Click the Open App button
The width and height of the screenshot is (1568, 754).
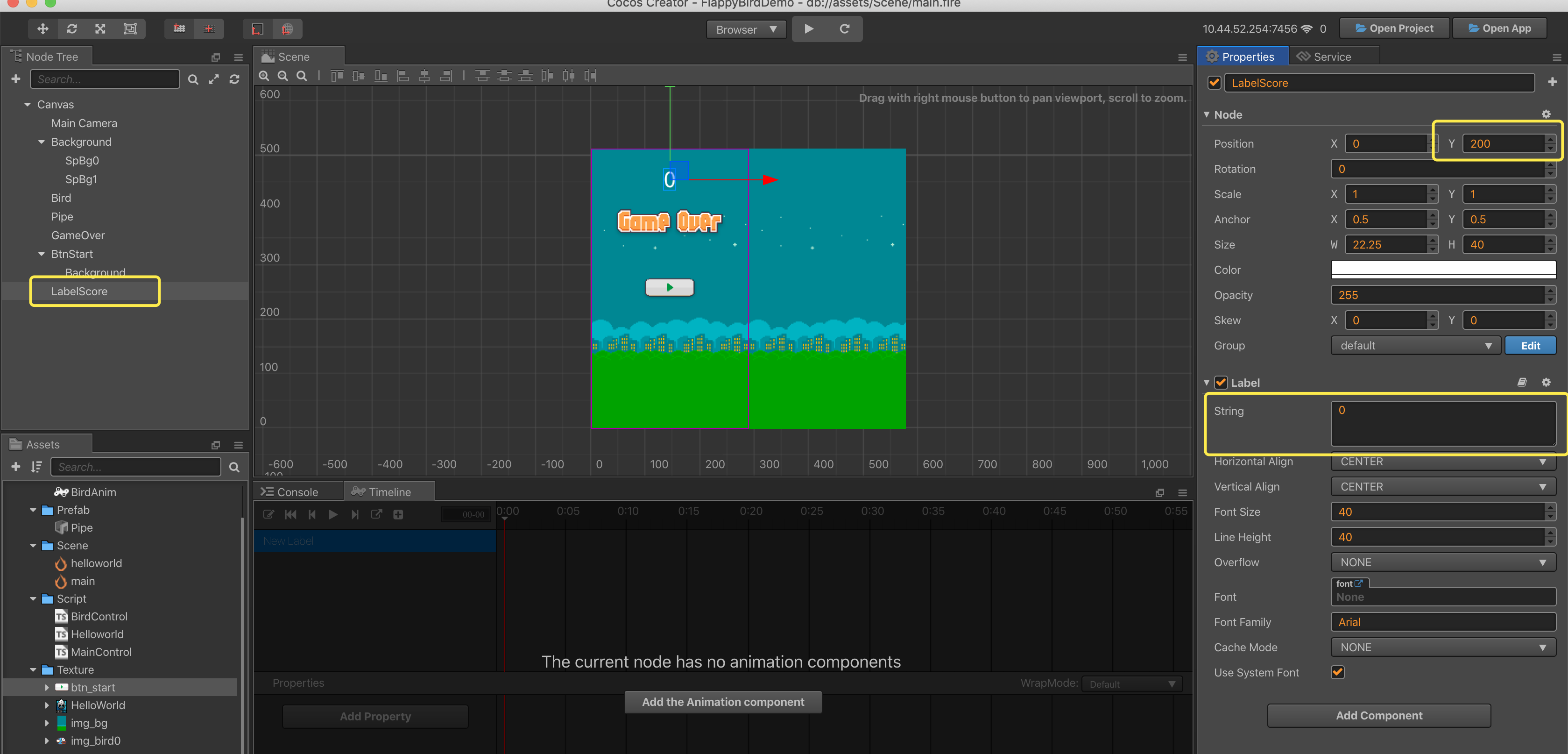(x=1499, y=28)
